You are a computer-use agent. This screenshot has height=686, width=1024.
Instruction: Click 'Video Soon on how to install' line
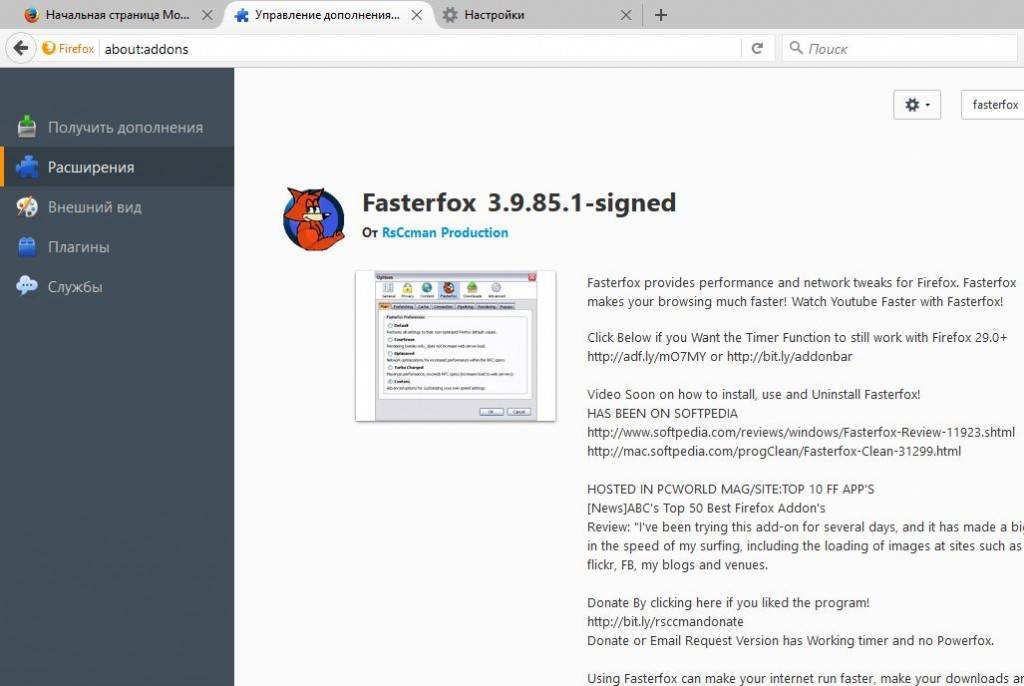[x=754, y=395]
